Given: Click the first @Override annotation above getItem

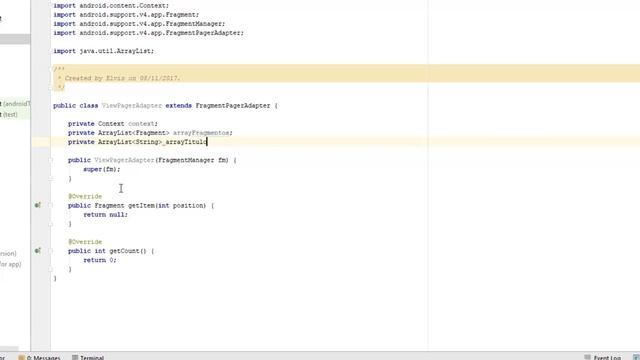Looking at the screenshot, I should tap(85, 196).
